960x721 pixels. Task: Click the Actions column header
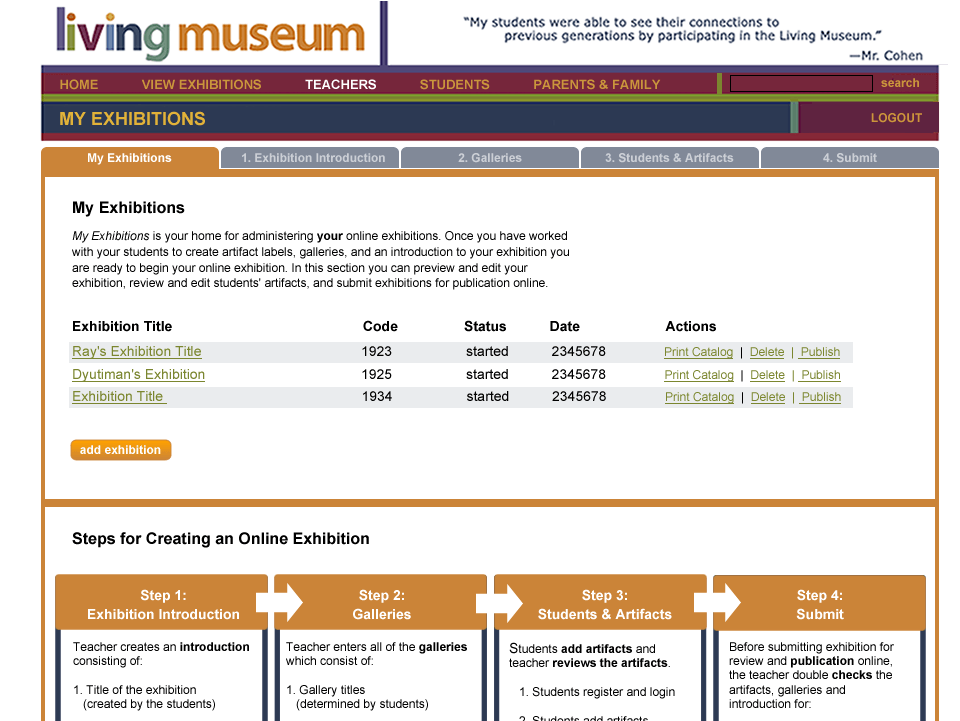(x=691, y=326)
